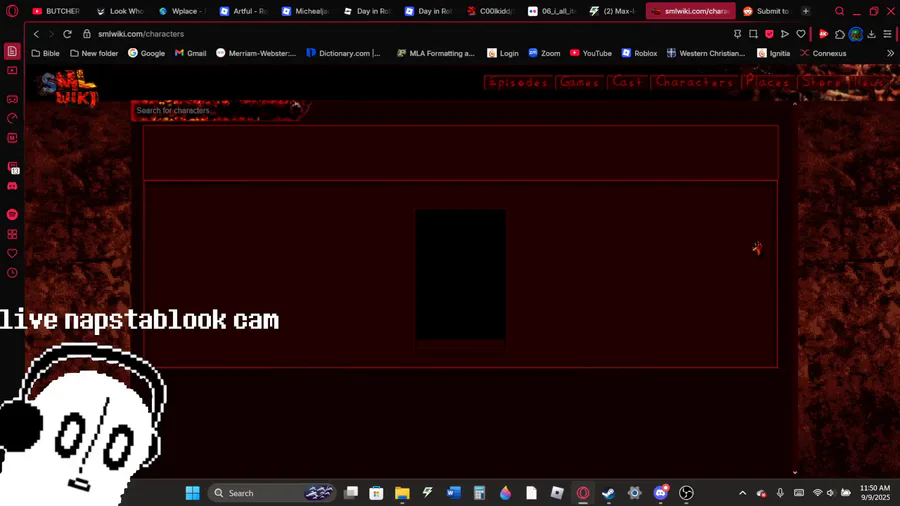Open the clock showing 11:50 AM
Image resolution: width=900 pixels, height=506 pixels.
(875, 493)
